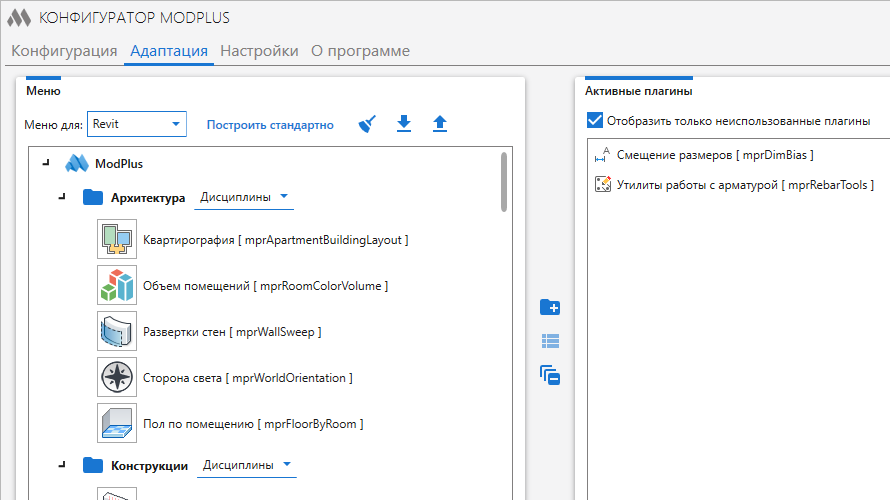890x500 pixels.
Task: Switch to the Адаптация tab
Action: tap(169, 51)
